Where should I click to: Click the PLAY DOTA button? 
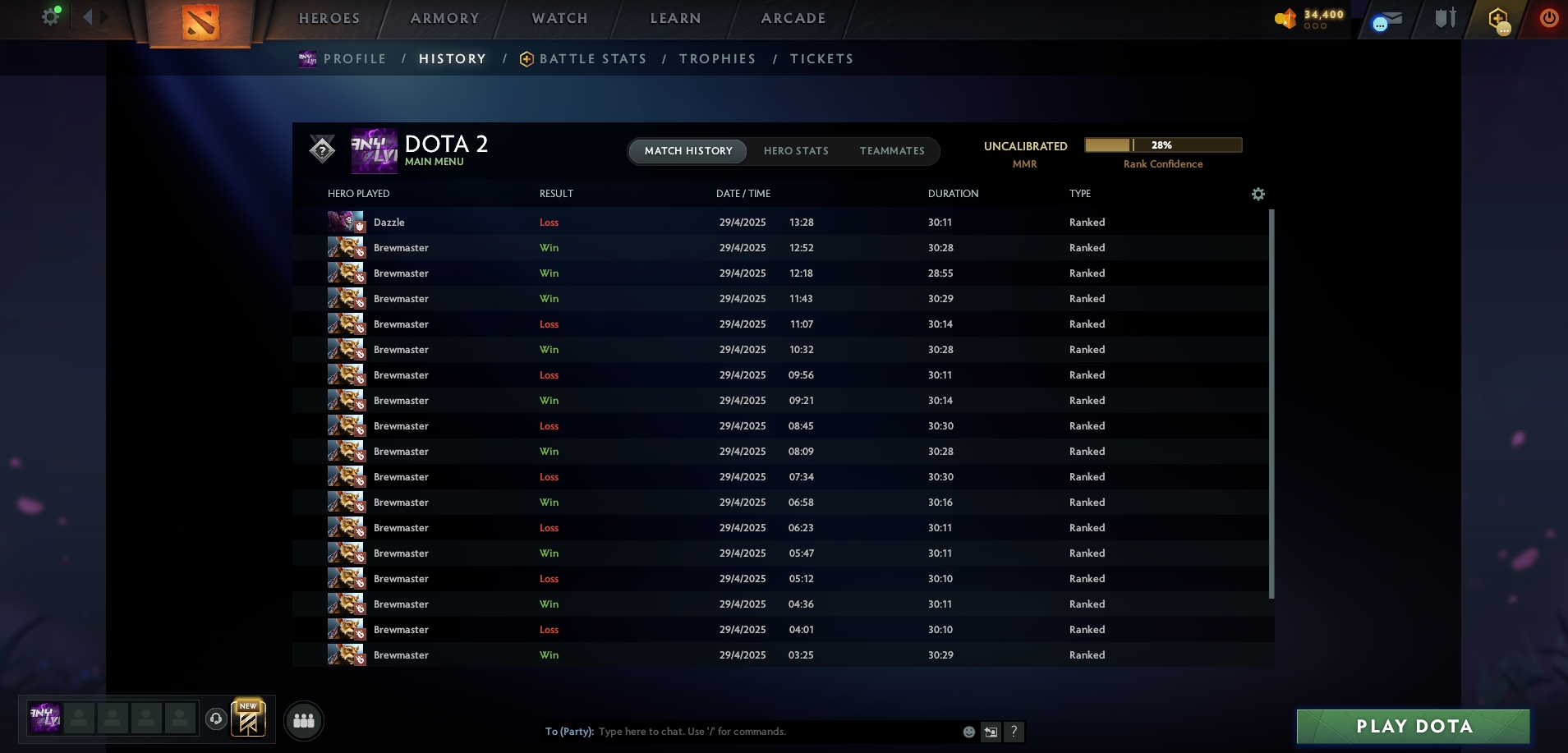(1414, 726)
